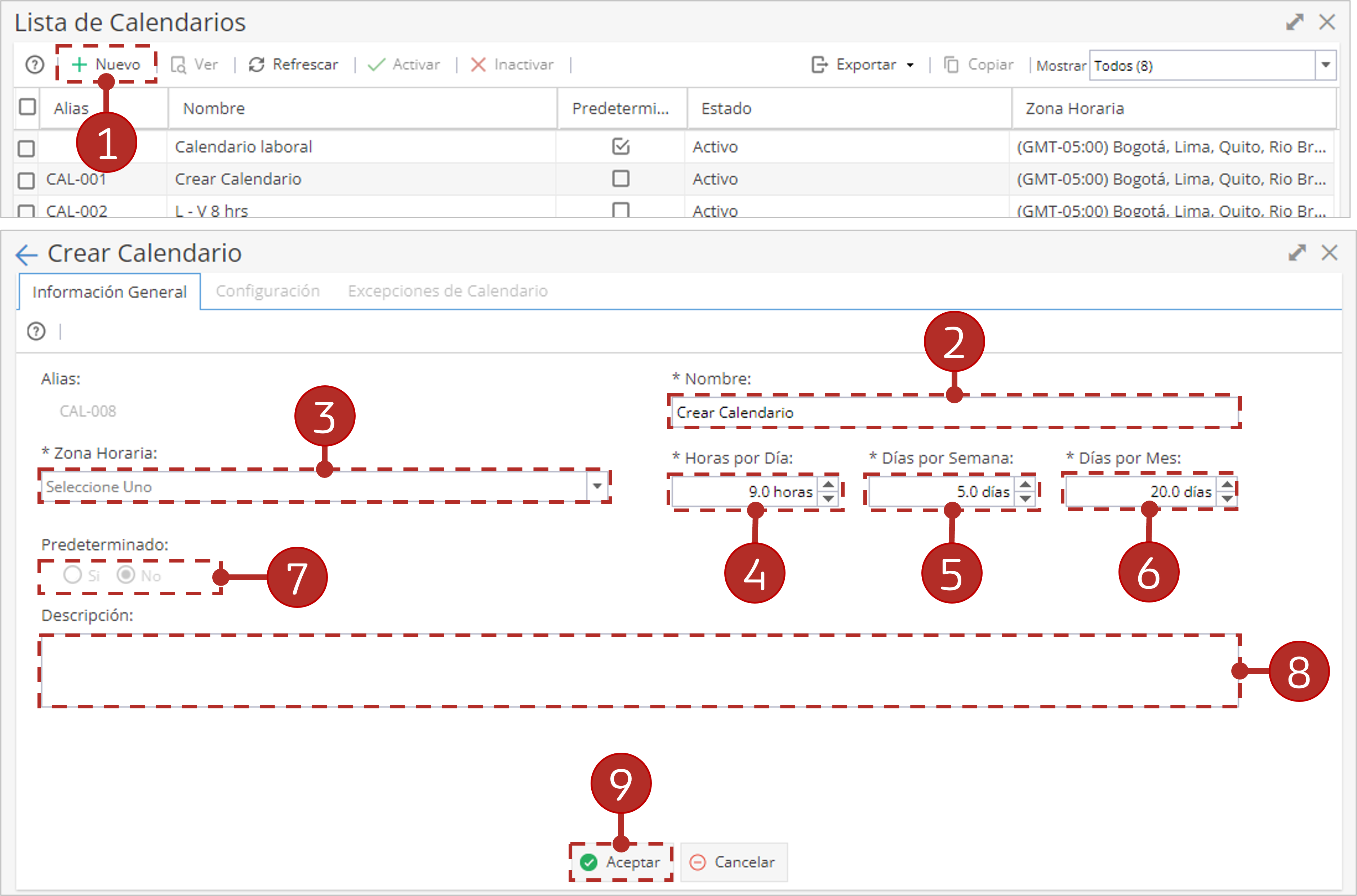Increase Días por Mes with up arrow
Image resolution: width=1357 pixels, height=896 pixels.
(x=1227, y=485)
